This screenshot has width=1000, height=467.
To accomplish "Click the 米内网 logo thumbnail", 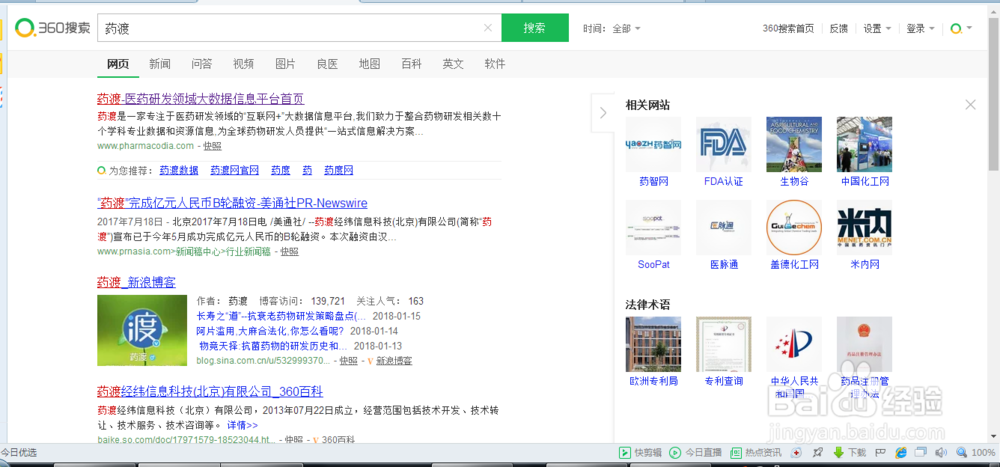I will pyautogui.click(x=865, y=228).
